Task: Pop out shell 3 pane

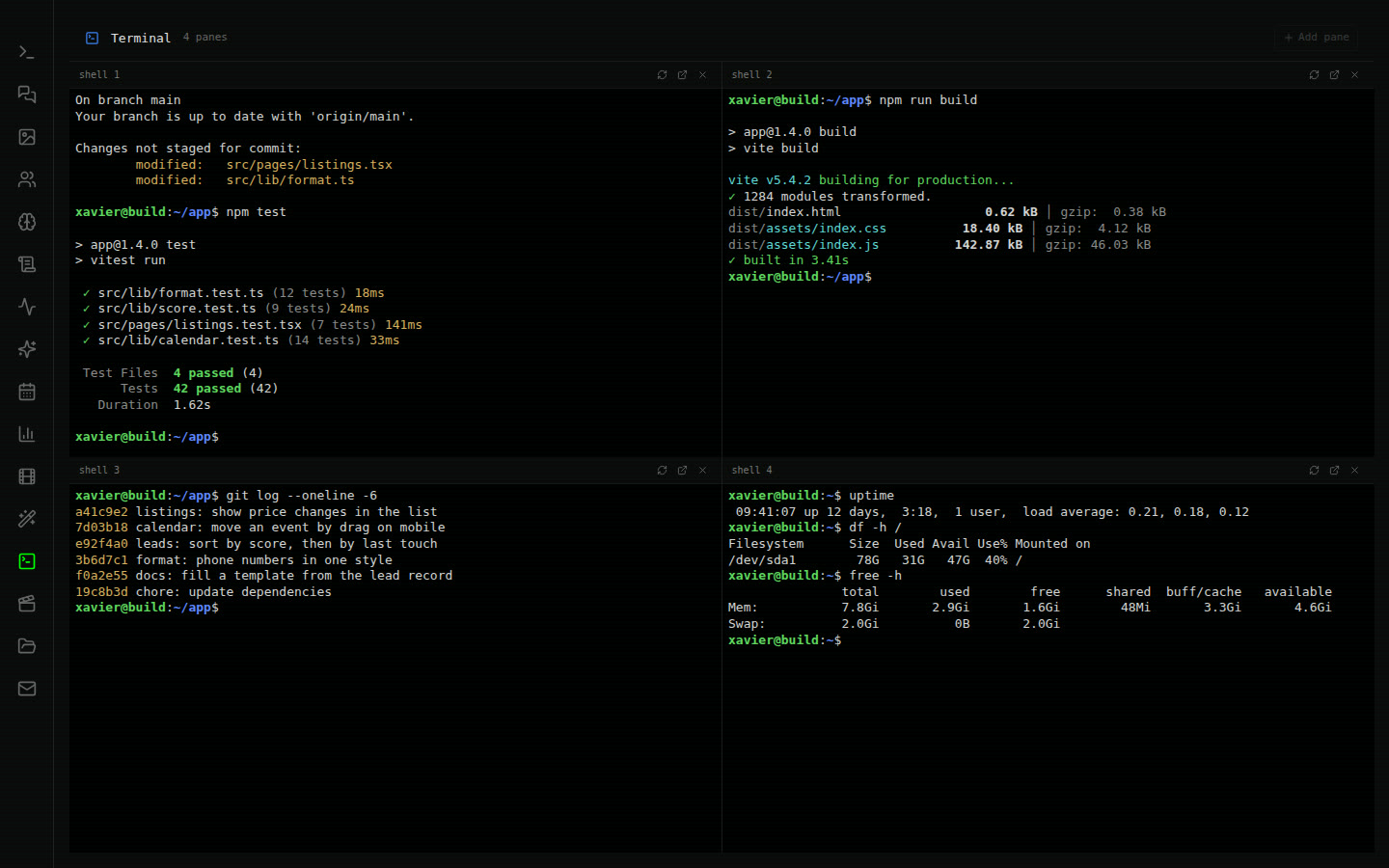Action: tap(682, 471)
